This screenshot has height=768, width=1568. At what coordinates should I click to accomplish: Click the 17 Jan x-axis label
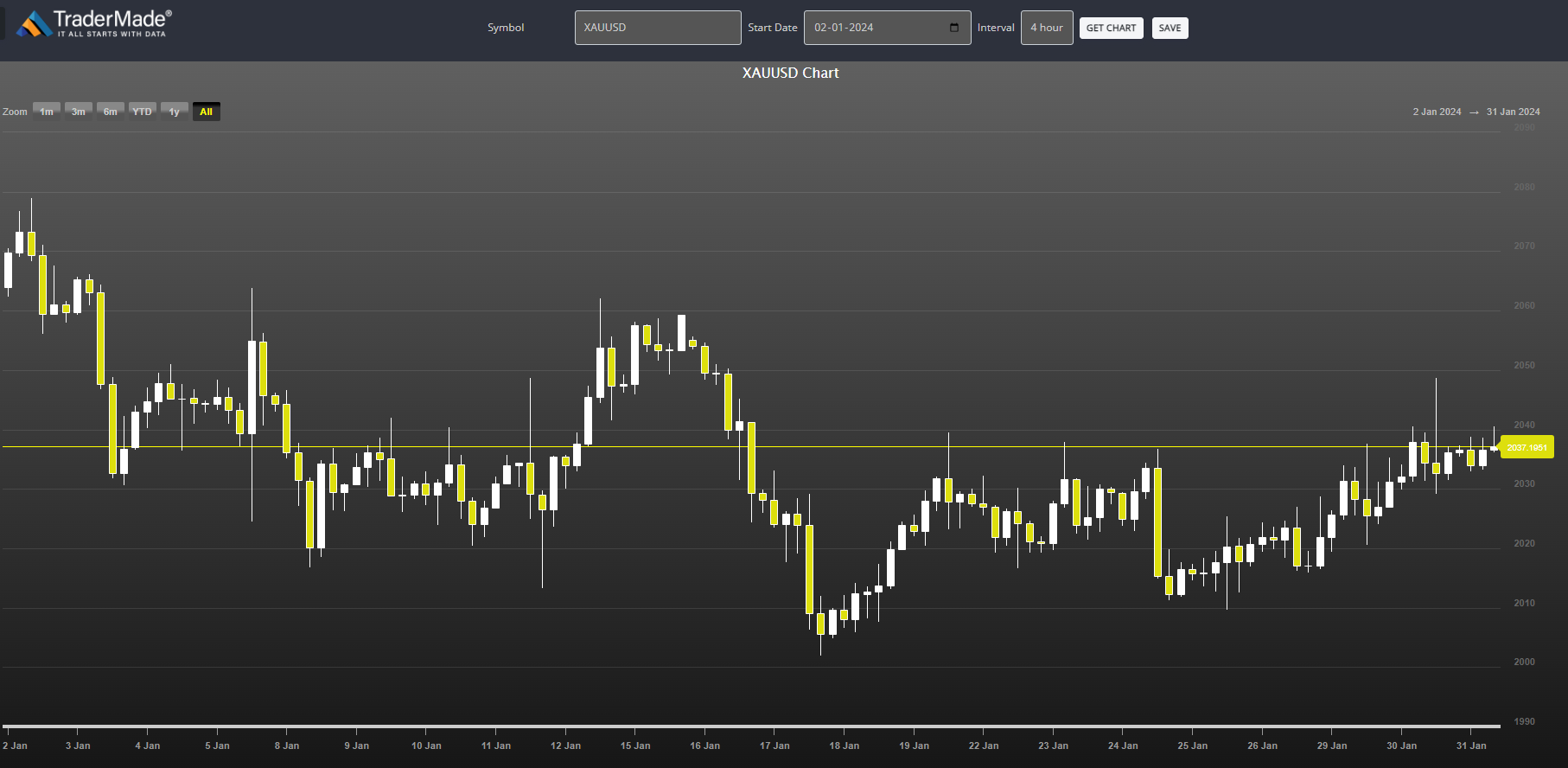[774, 746]
